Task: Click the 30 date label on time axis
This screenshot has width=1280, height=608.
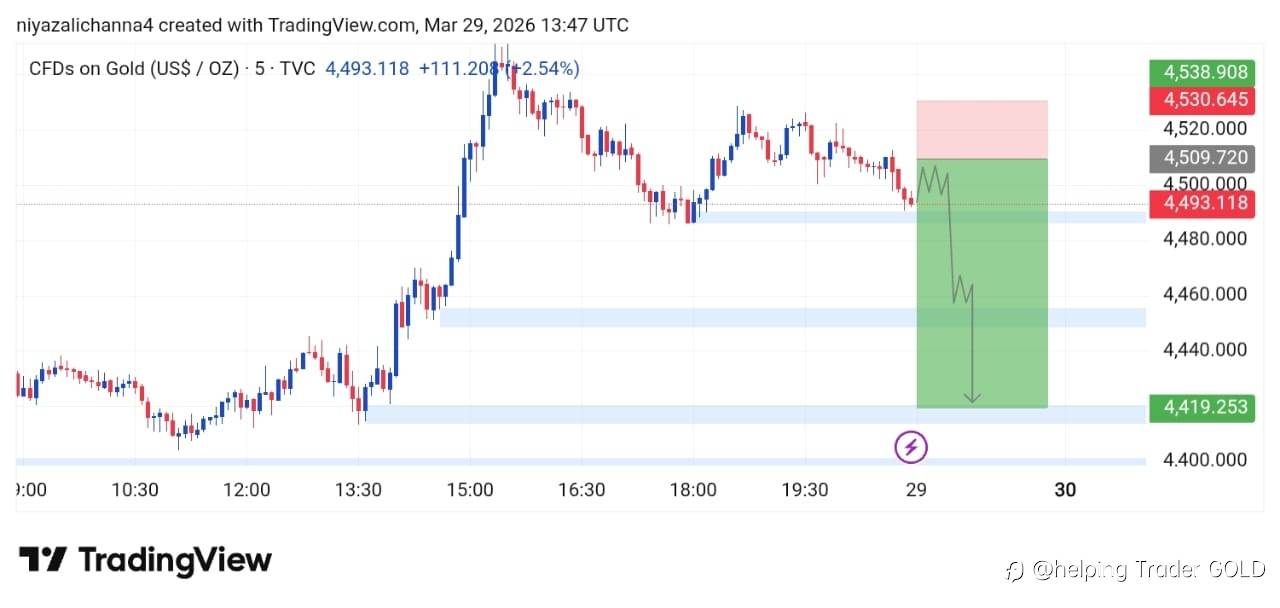Action: click(1065, 489)
